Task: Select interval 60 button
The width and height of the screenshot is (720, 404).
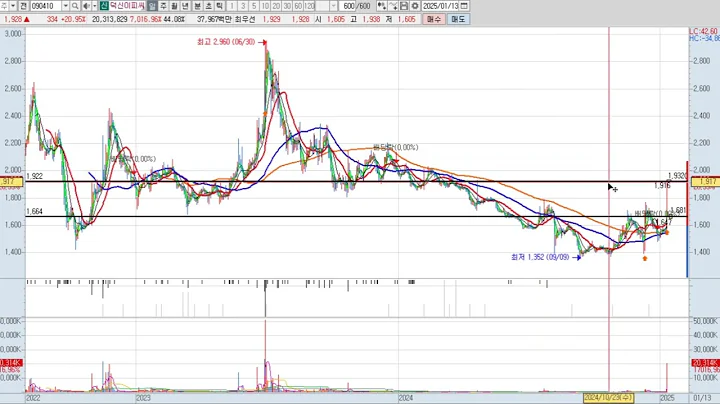Action: (x=298, y=6)
